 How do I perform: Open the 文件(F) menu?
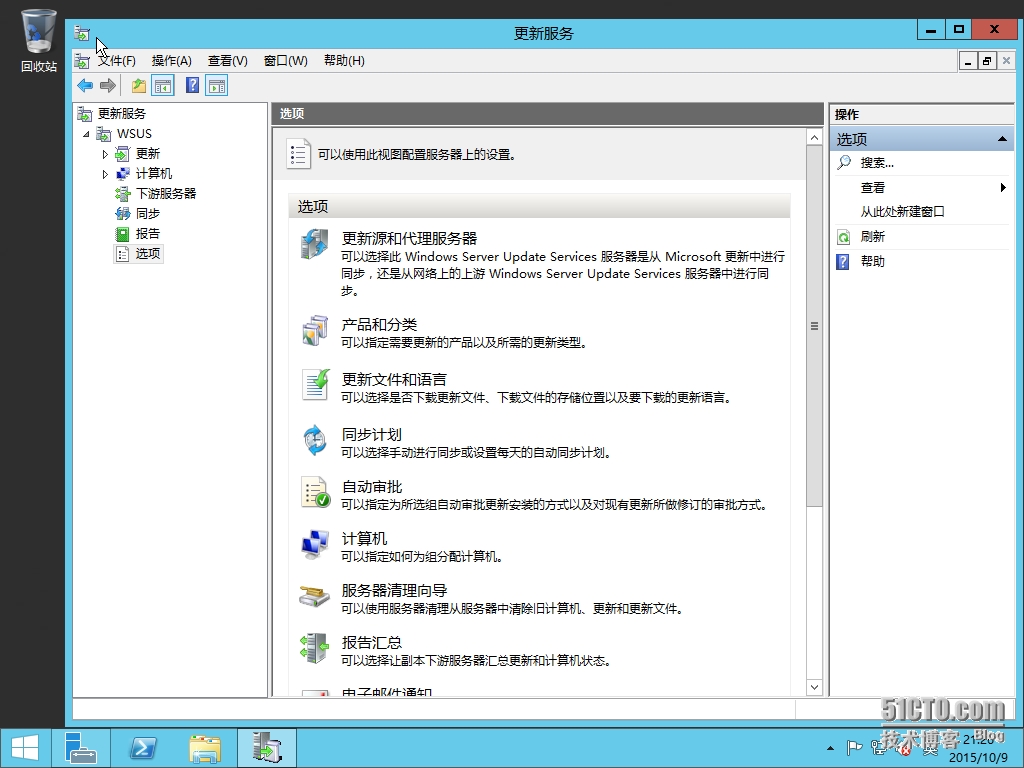[117, 61]
